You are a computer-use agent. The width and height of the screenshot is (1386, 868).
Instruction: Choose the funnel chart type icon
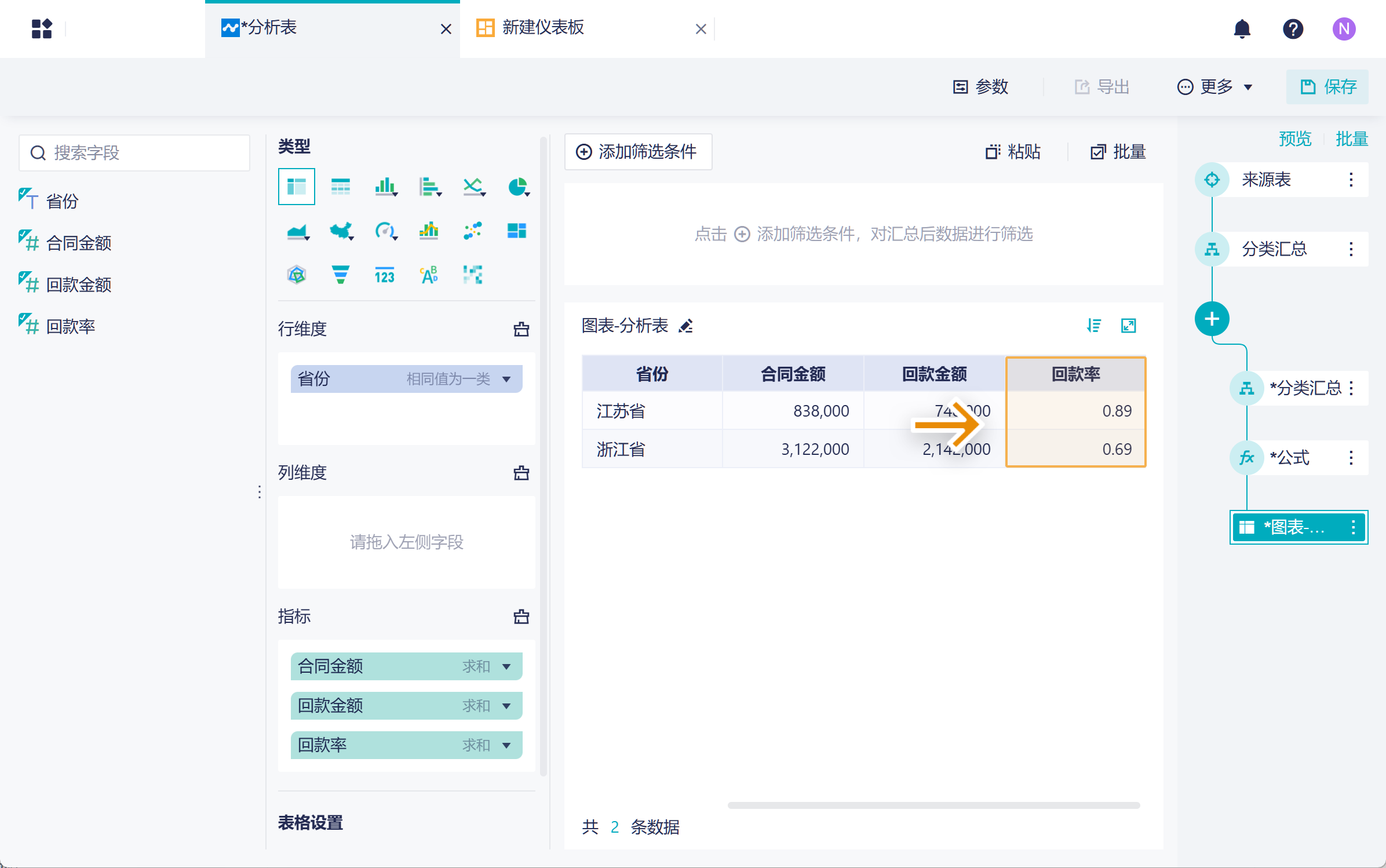pos(341,275)
